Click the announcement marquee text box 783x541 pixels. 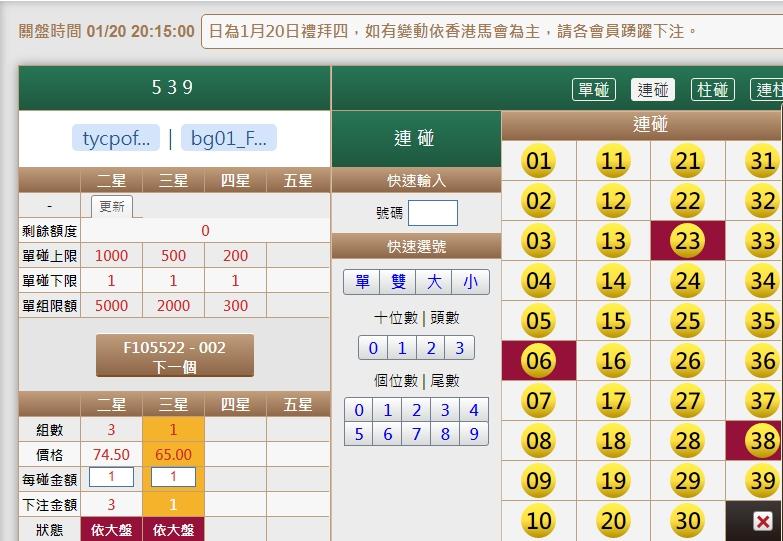point(492,31)
